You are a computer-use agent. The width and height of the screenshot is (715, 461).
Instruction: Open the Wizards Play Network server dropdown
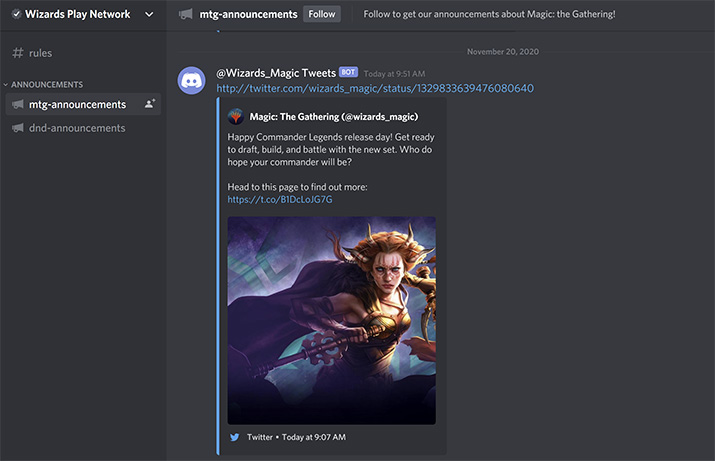(149, 15)
